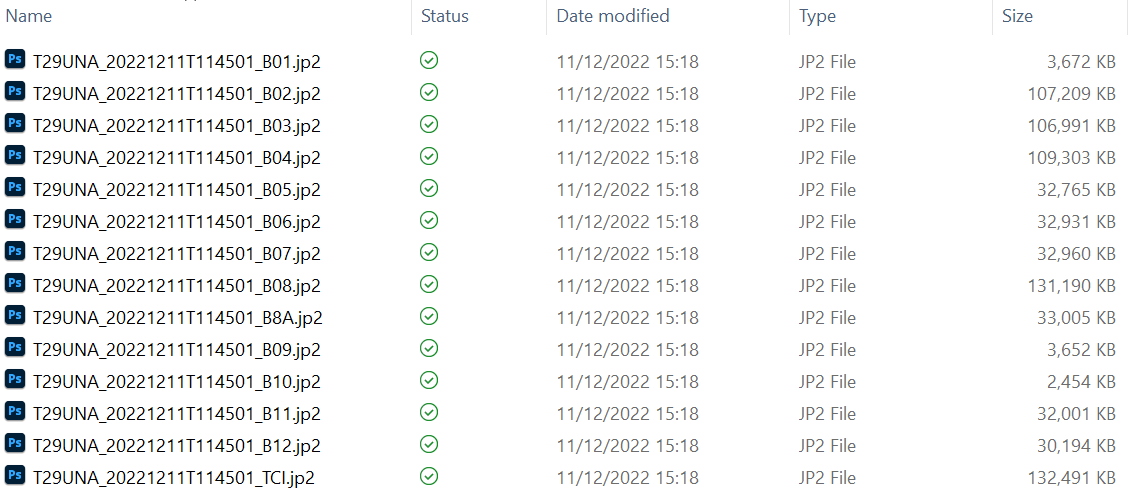Sort by the Date modified column header
The height and width of the screenshot is (492, 1133).
pyautogui.click(x=613, y=16)
